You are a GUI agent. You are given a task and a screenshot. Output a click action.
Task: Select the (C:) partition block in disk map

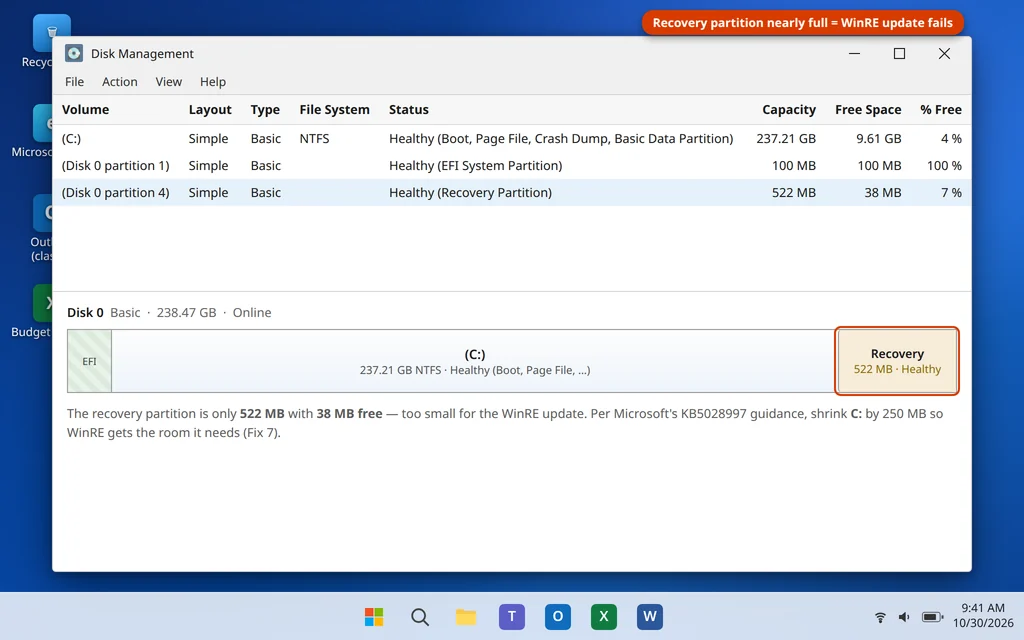click(x=474, y=361)
